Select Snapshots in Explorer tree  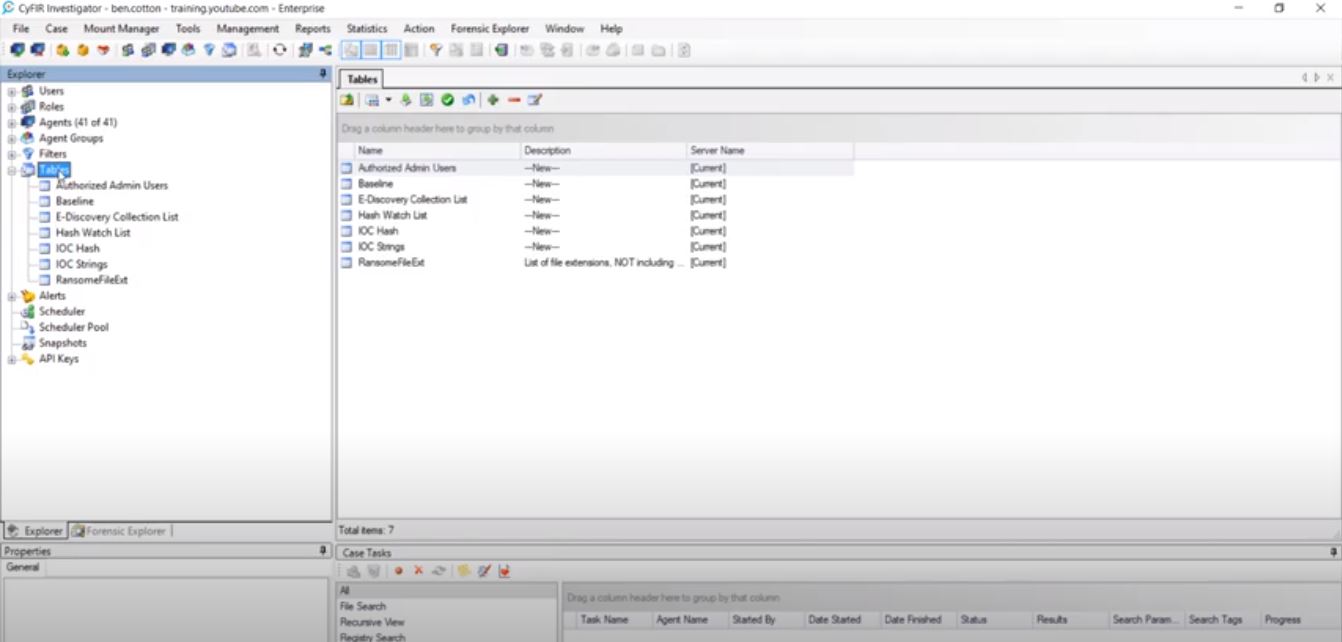point(63,343)
